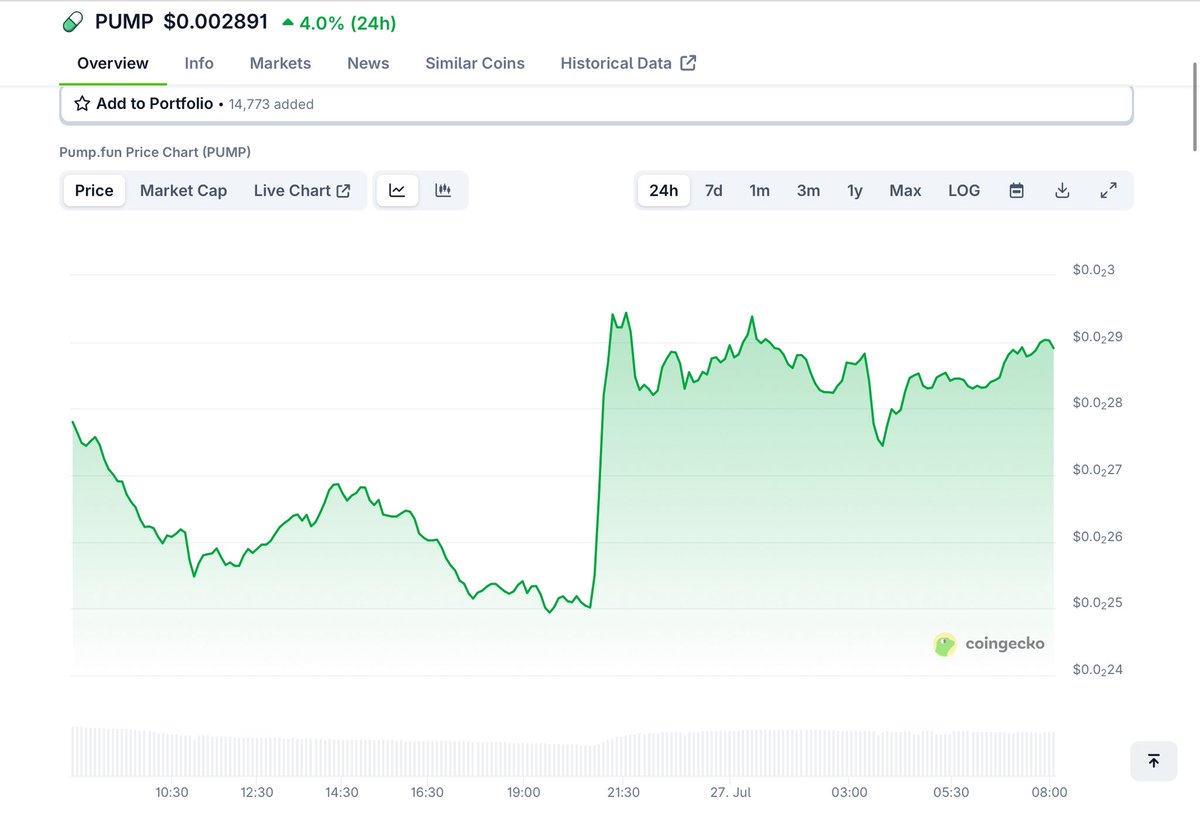
Task: Click the 12:30 time axis label
Action: [x=257, y=792]
